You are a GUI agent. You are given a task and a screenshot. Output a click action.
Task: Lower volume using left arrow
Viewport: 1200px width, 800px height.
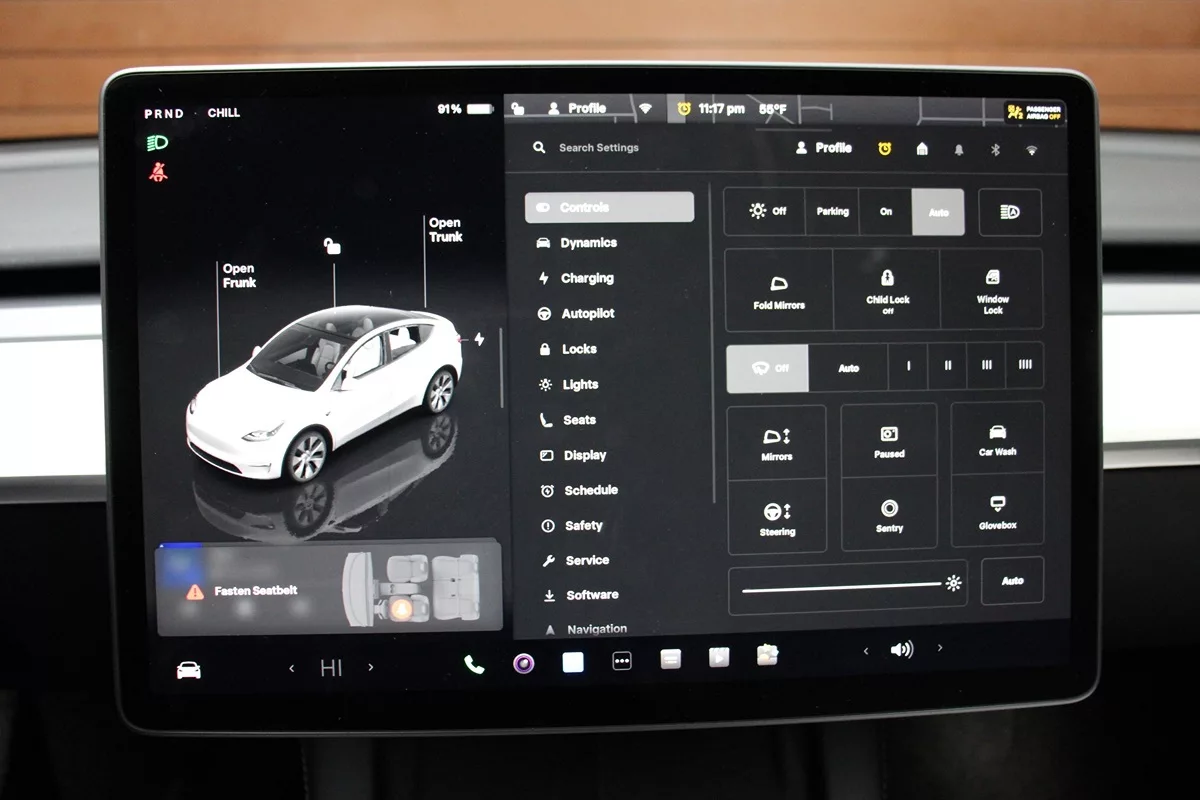click(866, 650)
